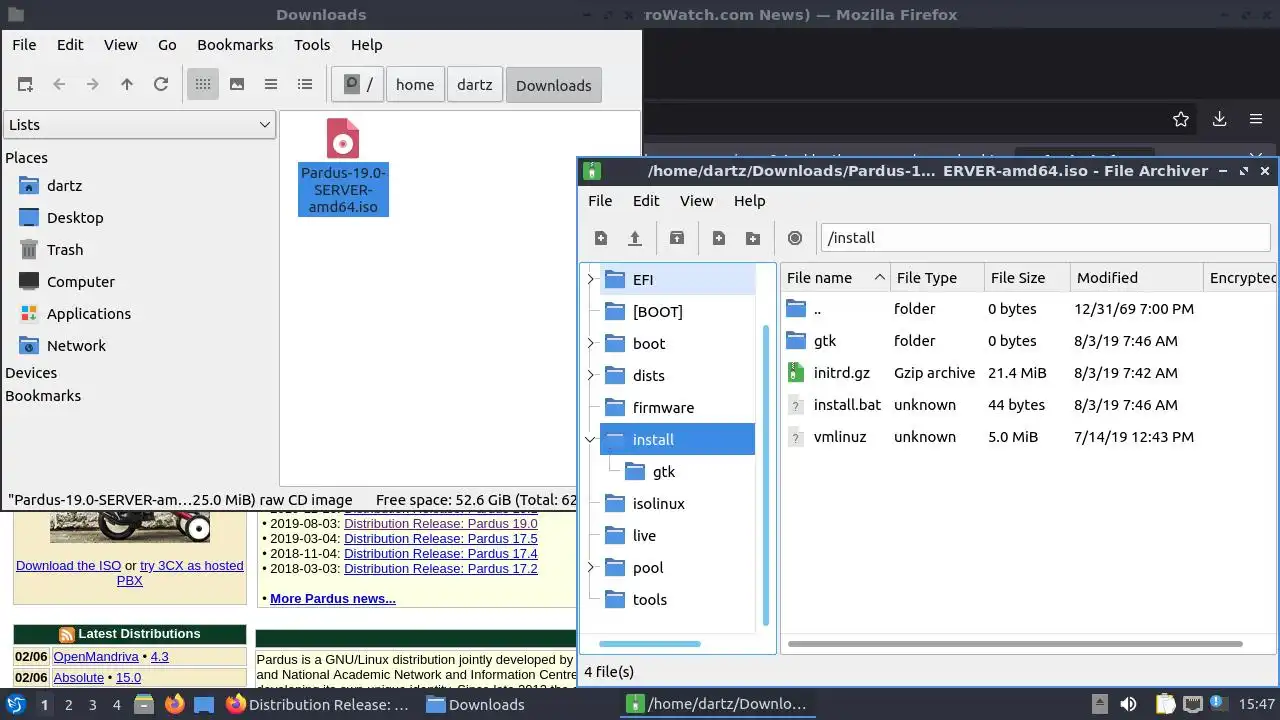Click the Add files icon in File Archiver
Screen dimensions: 1280x720
tap(719, 238)
